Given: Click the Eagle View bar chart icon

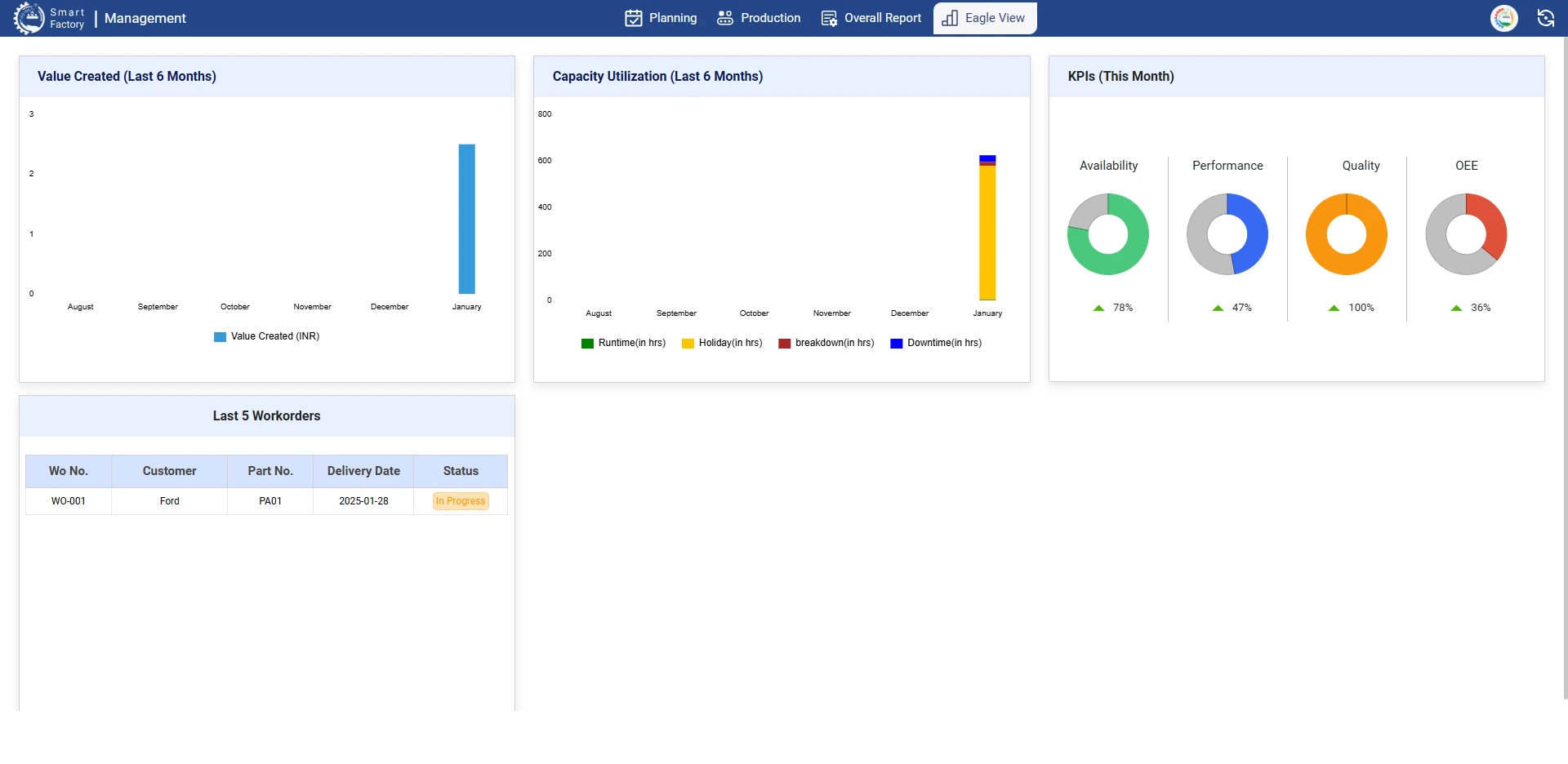Looking at the screenshot, I should coord(950,18).
